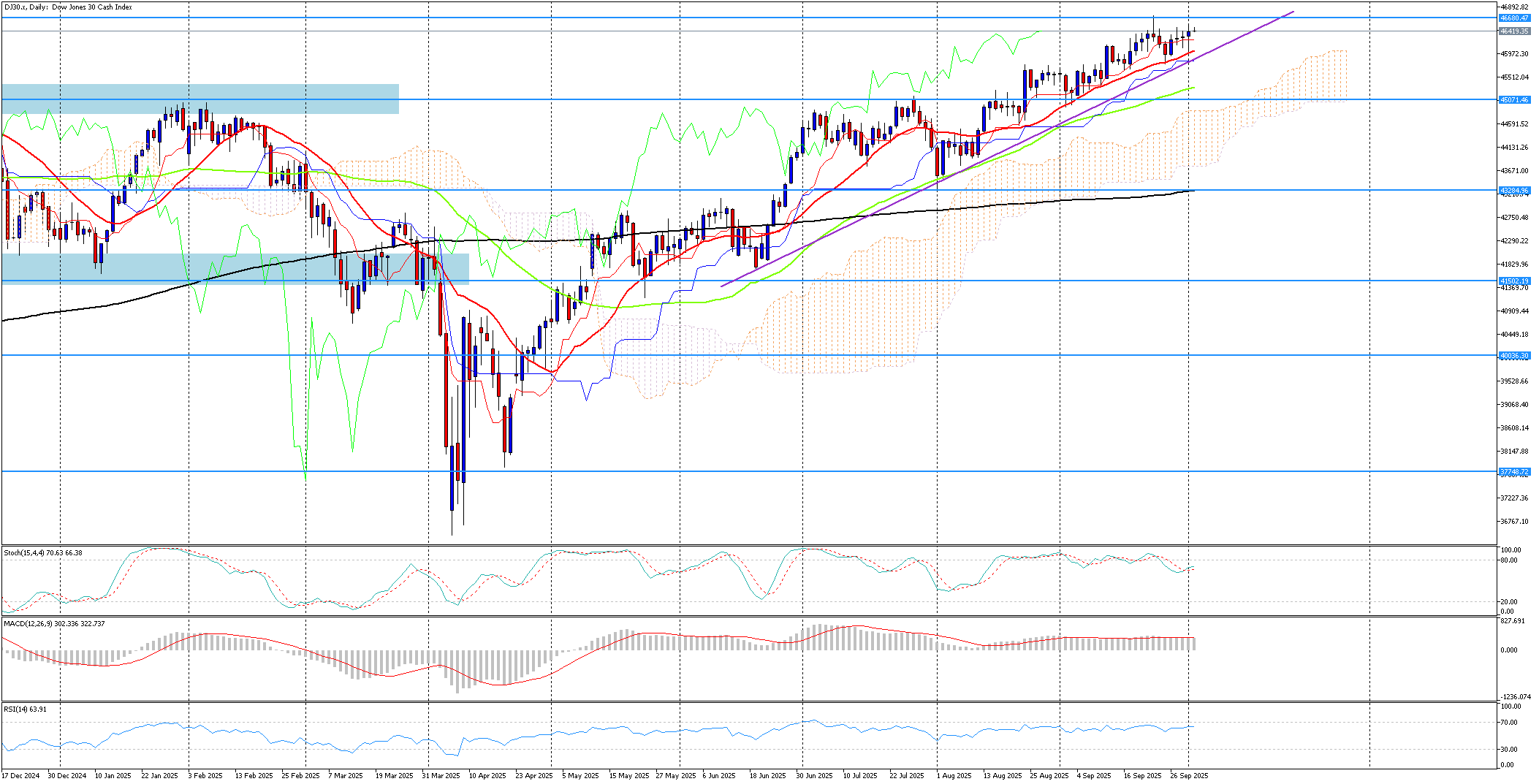This screenshot has width=1539, height=784.
Task: Click the 'MACD(12,26,9) 302.336 322.737' indicator label
Action: (54, 624)
